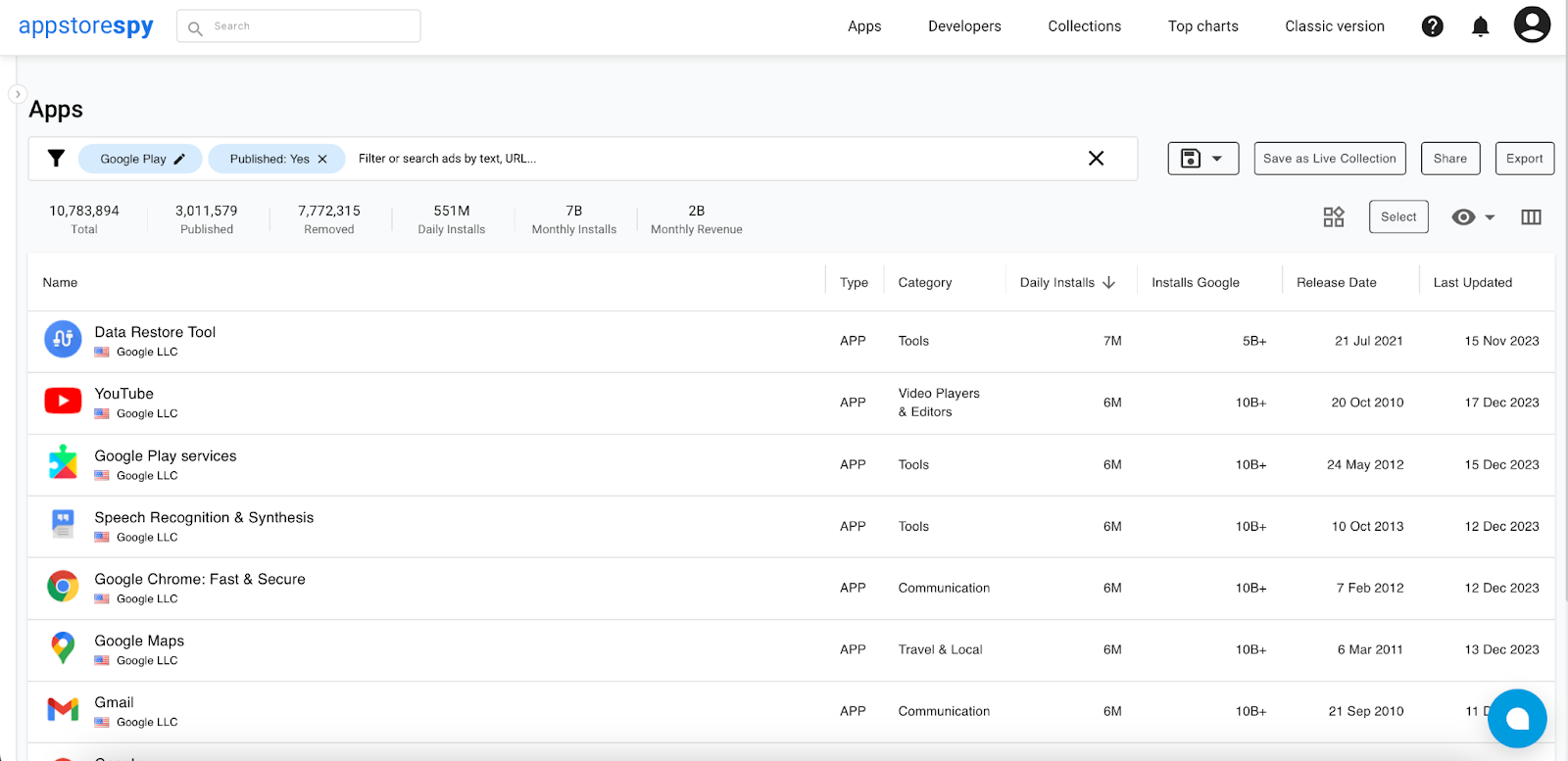Remove the Published: Yes filter

click(x=322, y=159)
